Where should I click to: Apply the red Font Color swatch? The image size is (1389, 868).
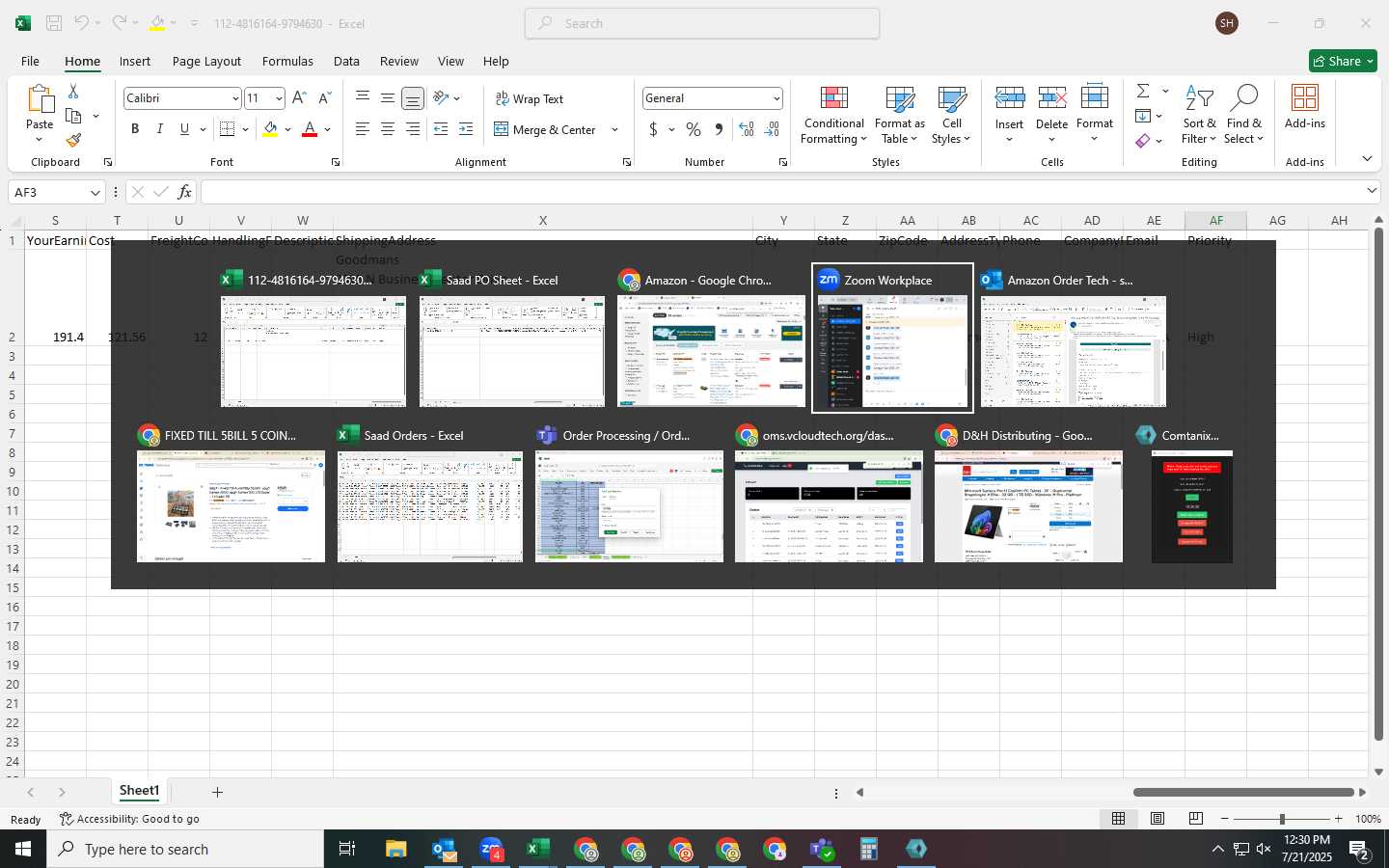point(310,129)
